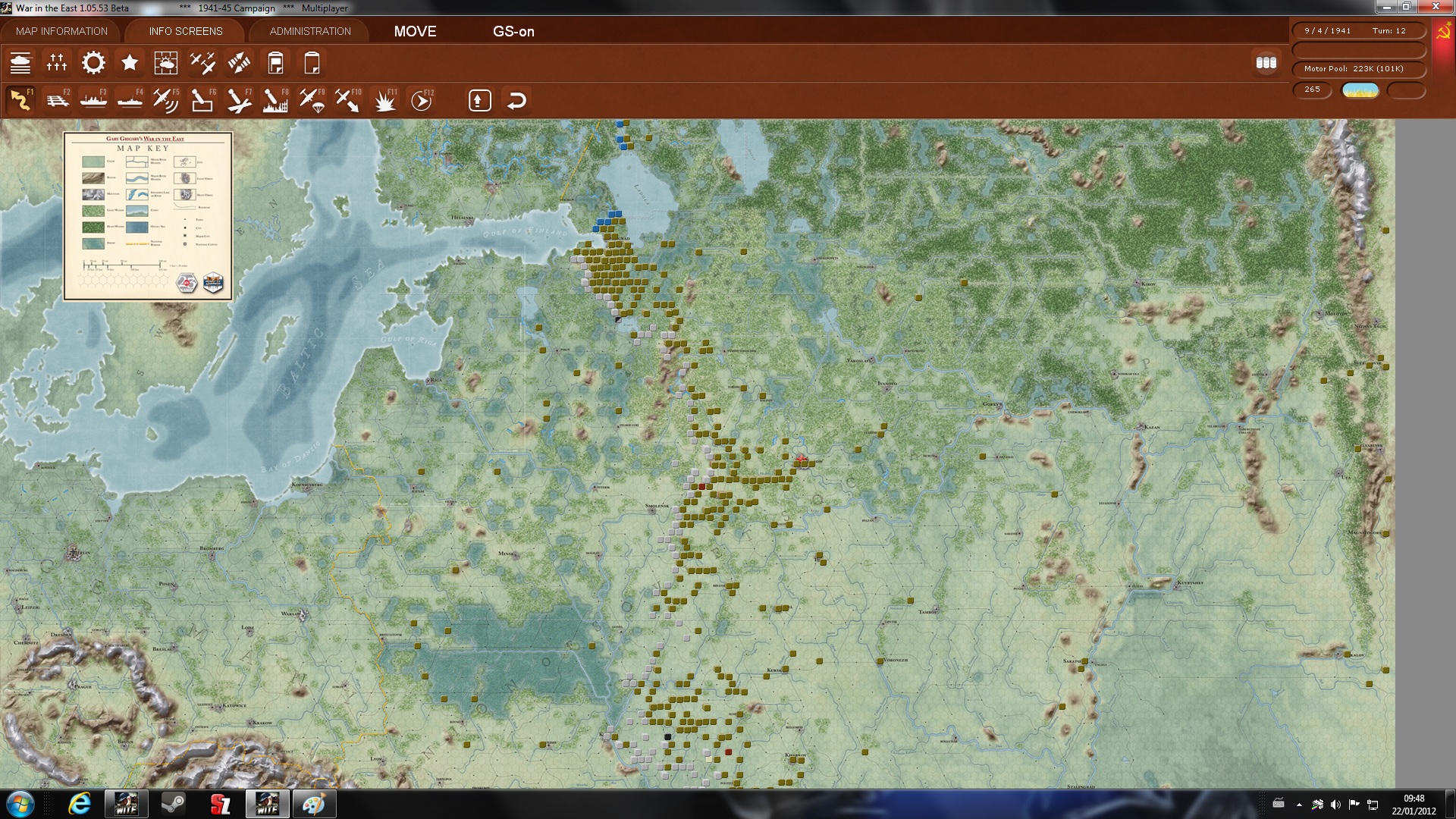Select the F10 Air transfer mode
The width and height of the screenshot is (1456, 819).
[348, 100]
